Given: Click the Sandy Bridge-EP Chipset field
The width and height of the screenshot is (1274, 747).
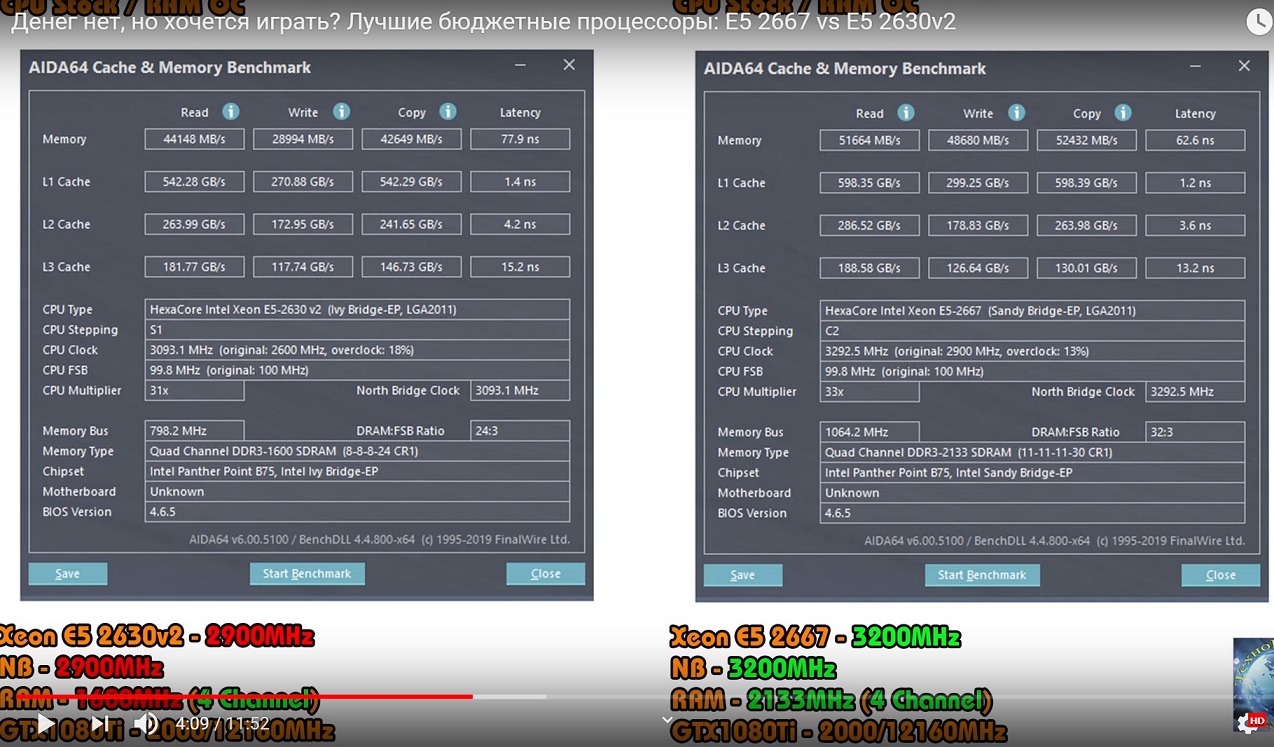Looking at the screenshot, I should tap(1033, 472).
